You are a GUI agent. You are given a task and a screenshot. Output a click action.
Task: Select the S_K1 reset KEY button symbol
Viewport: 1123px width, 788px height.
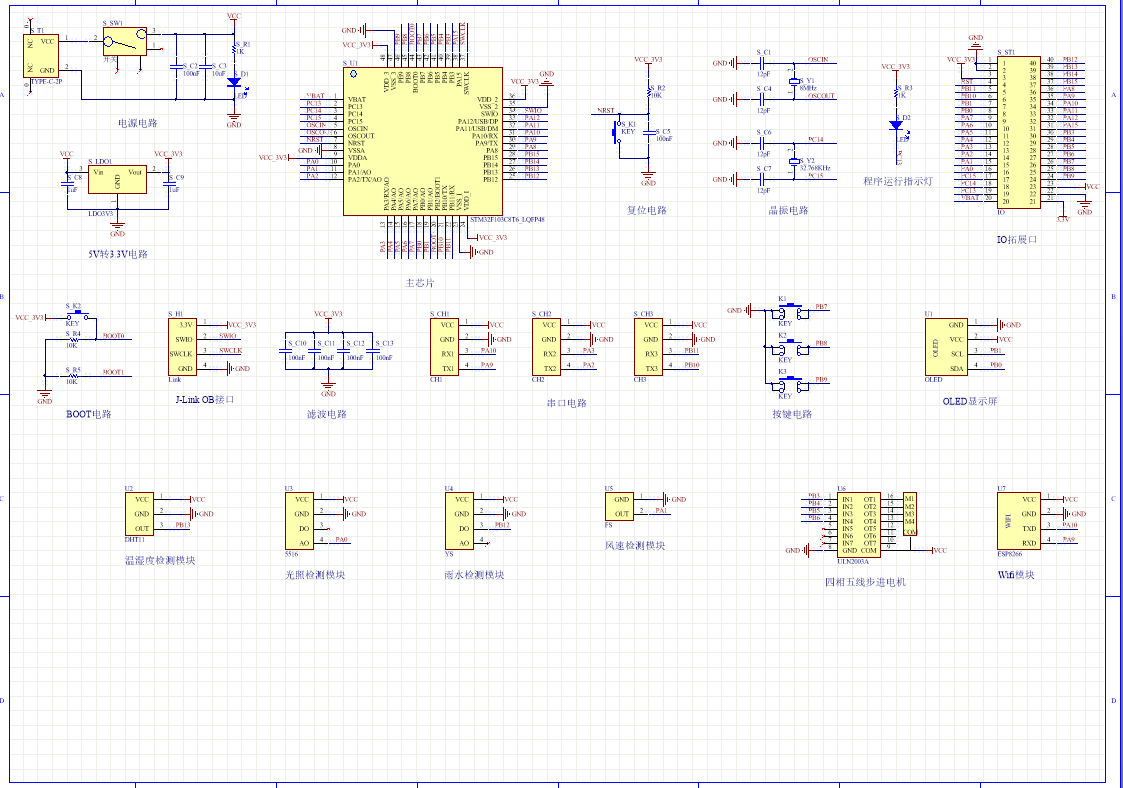click(618, 131)
